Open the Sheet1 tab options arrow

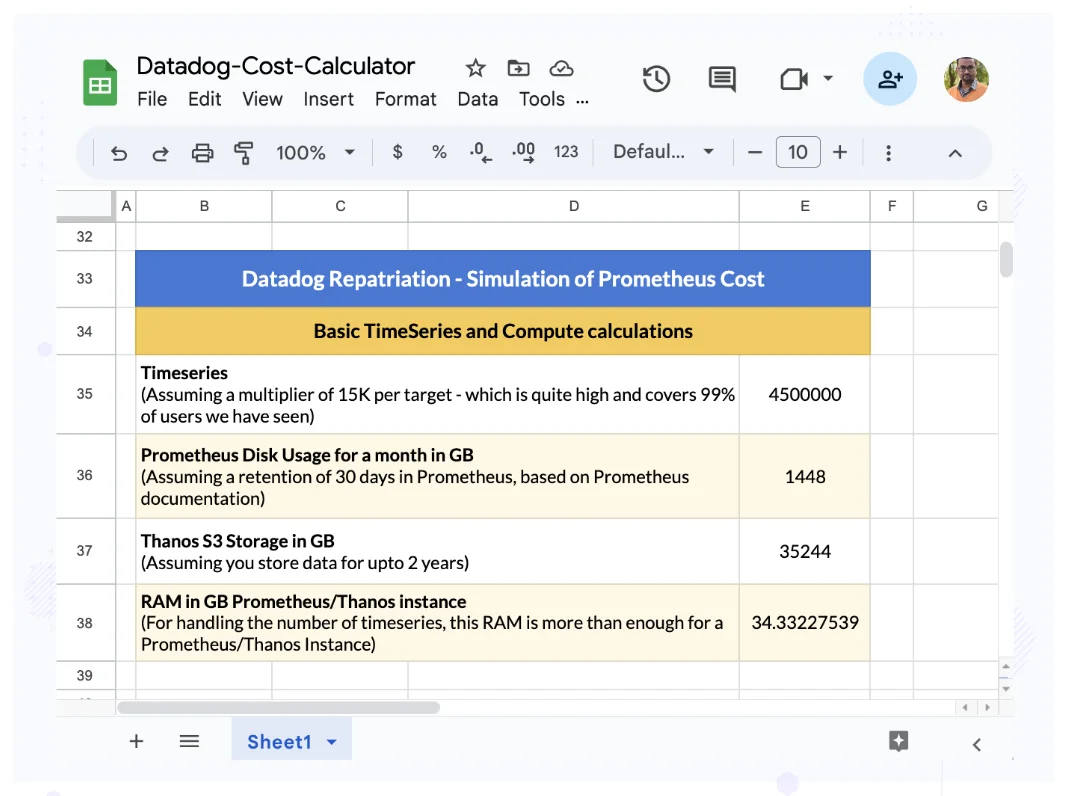point(332,742)
